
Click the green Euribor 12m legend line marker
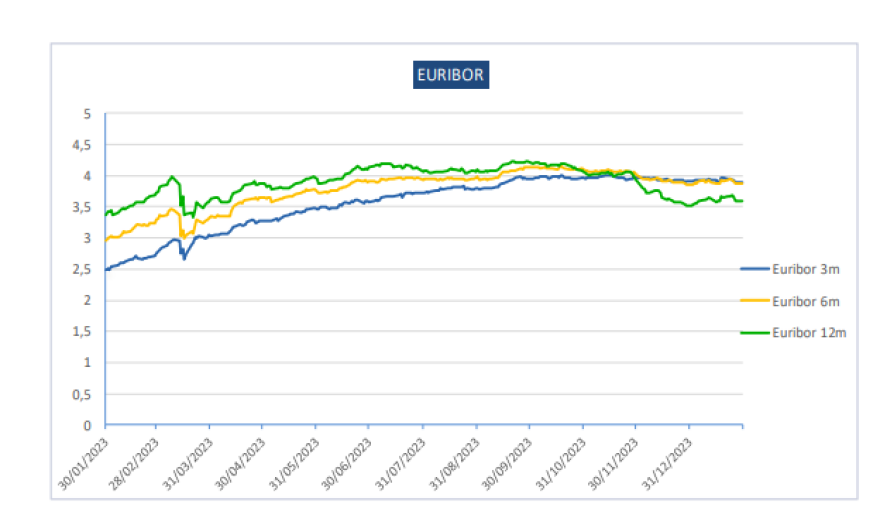[755, 333]
